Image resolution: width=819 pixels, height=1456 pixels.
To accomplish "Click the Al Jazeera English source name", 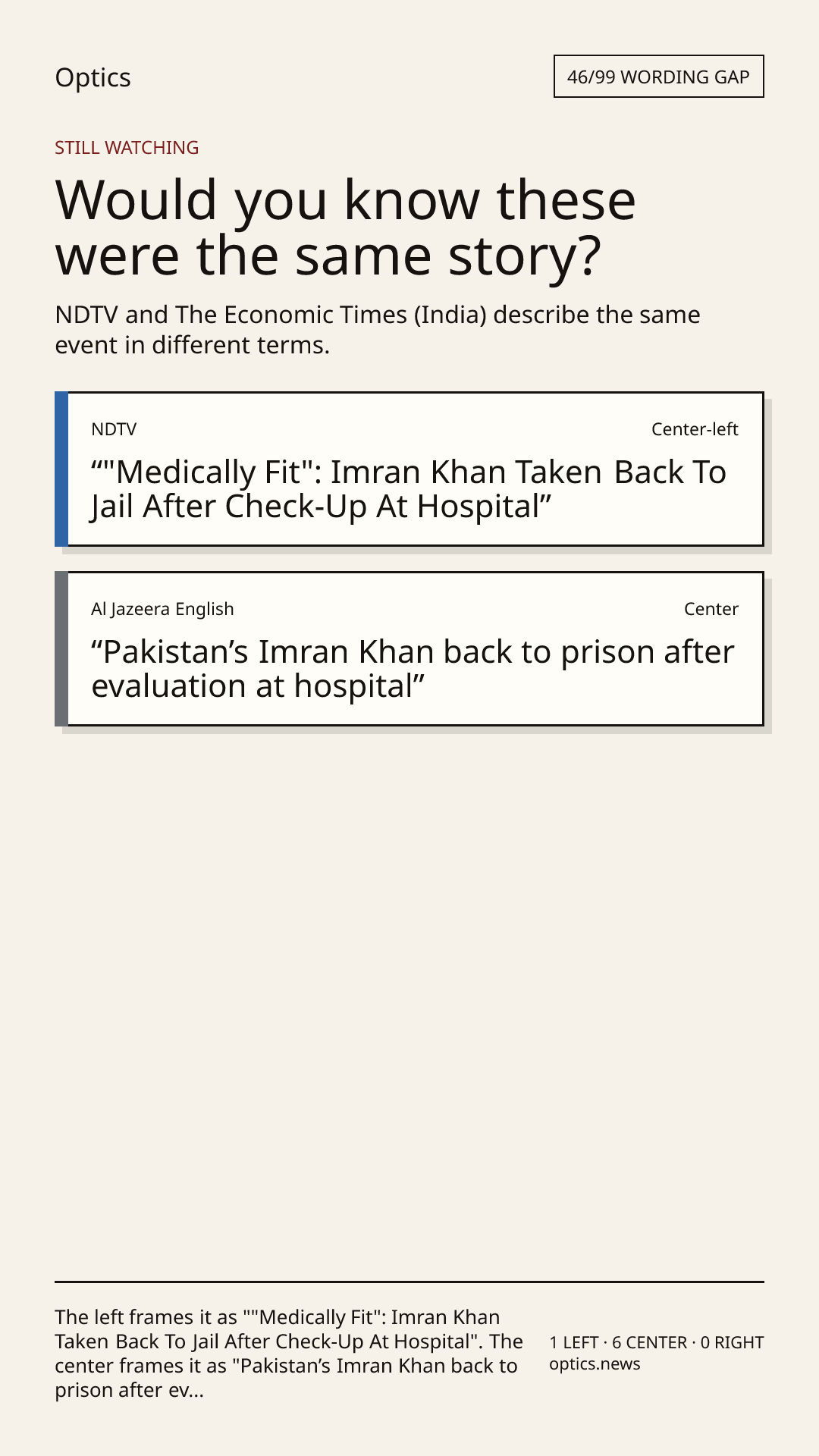I will [x=162, y=609].
